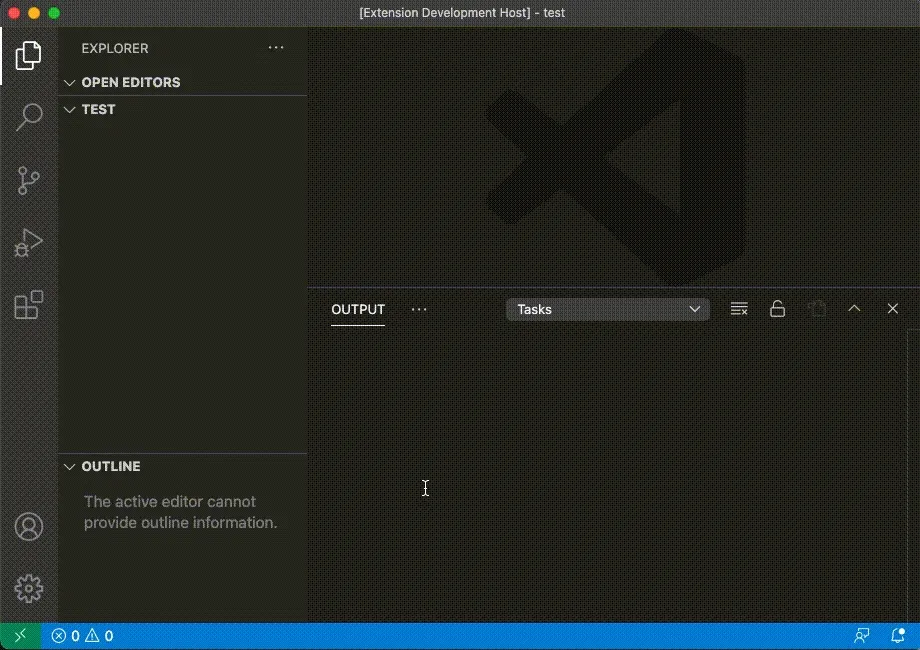This screenshot has height=650, width=920.
Task: Open the Source Control view
Action: click(x=29, y=181)
